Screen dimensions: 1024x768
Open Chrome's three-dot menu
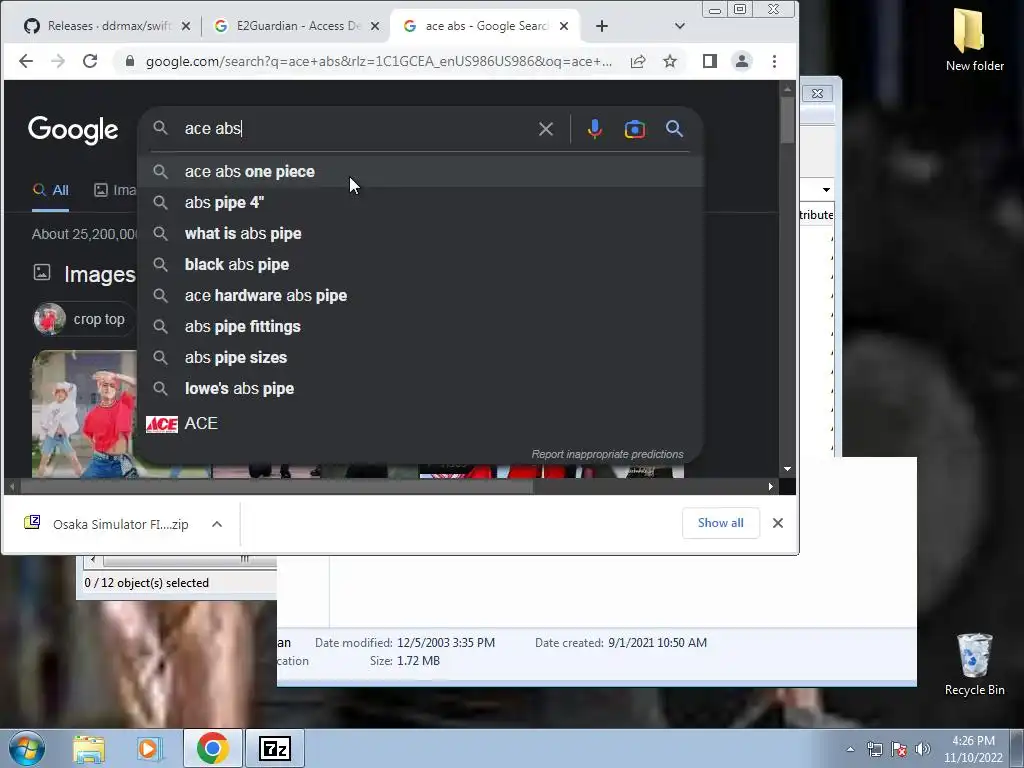click(x=775, y=61)
